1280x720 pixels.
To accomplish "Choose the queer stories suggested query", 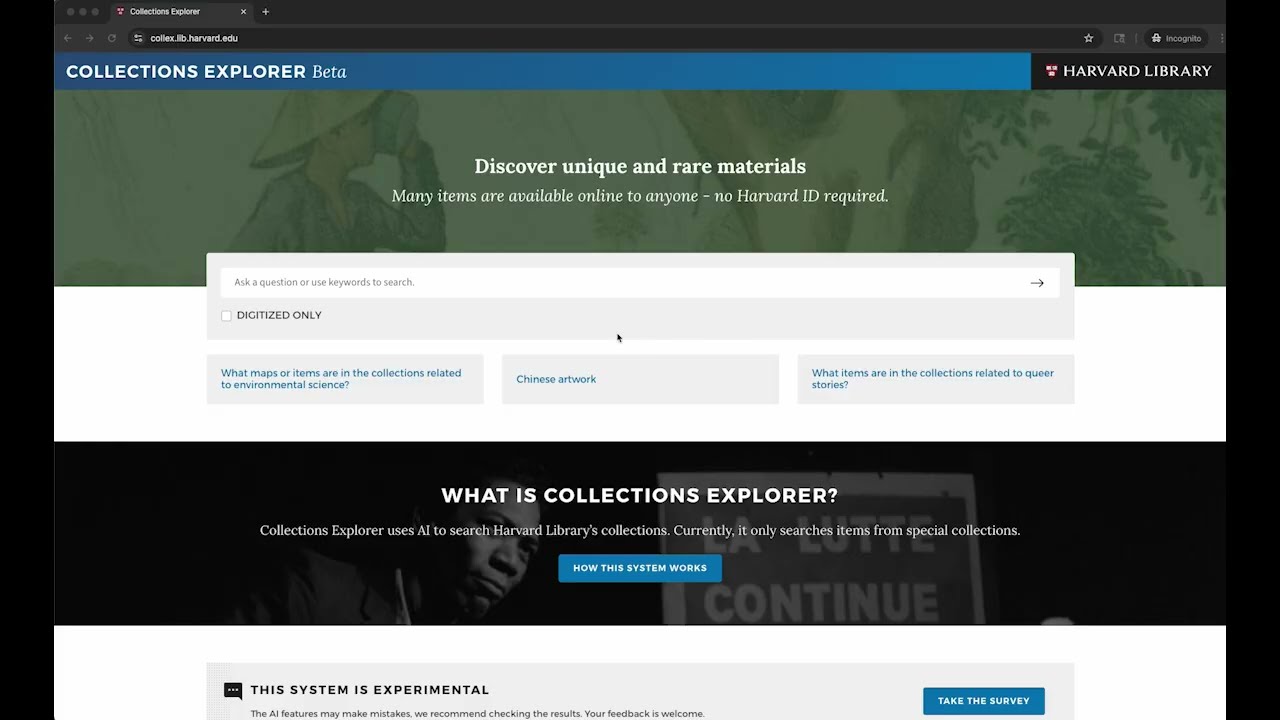I will pos(936,379).
